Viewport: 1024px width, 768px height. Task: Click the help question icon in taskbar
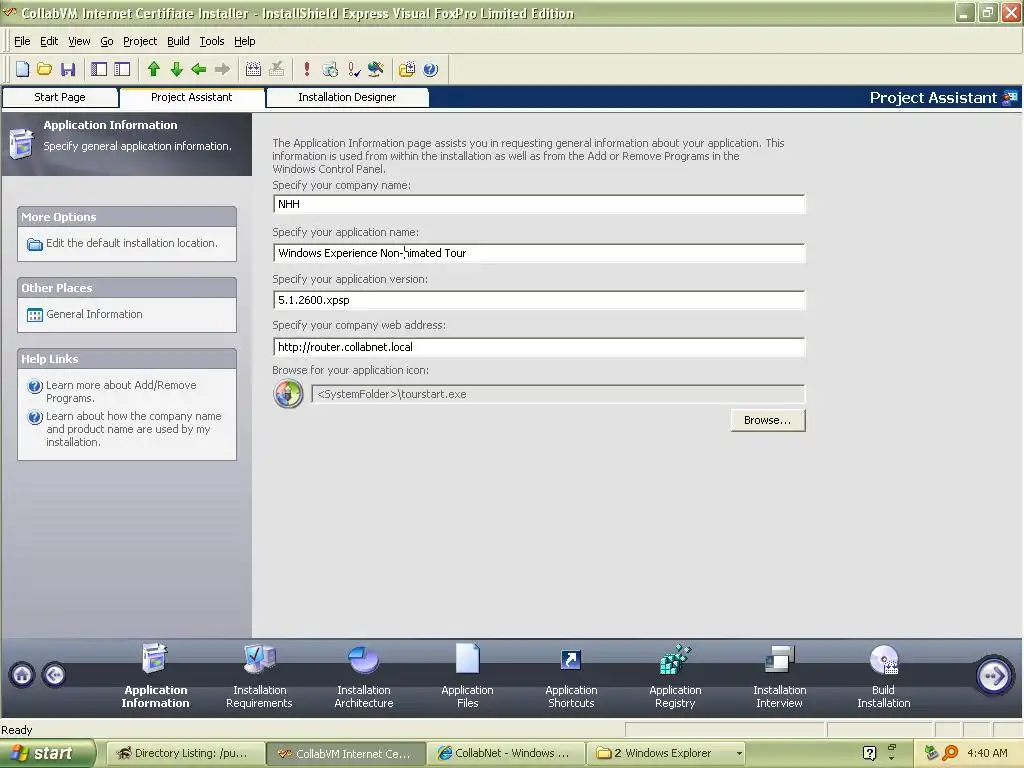click(869, 753)
